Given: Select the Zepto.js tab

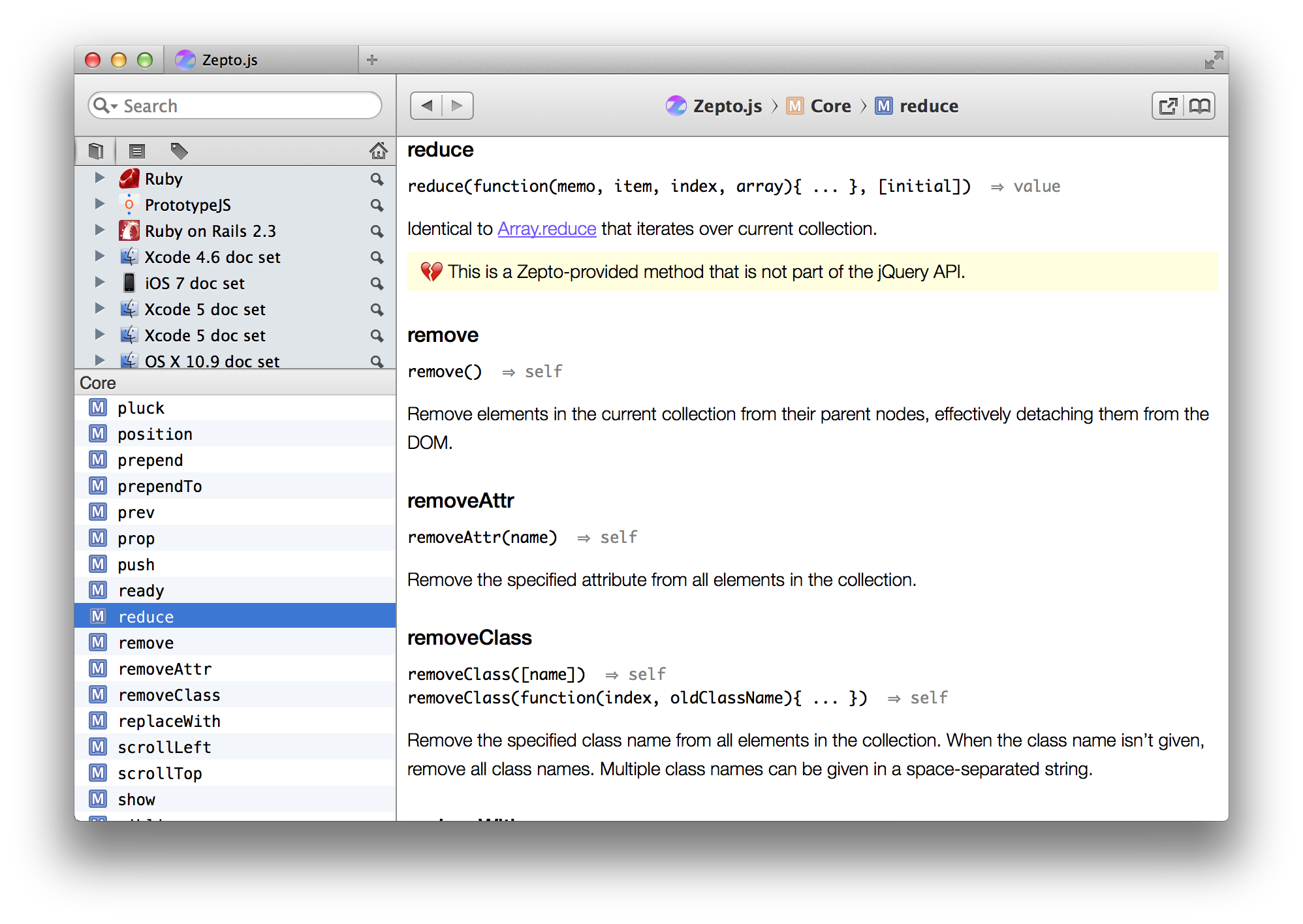Looking at the screenshot, I should tap(261, 60).
